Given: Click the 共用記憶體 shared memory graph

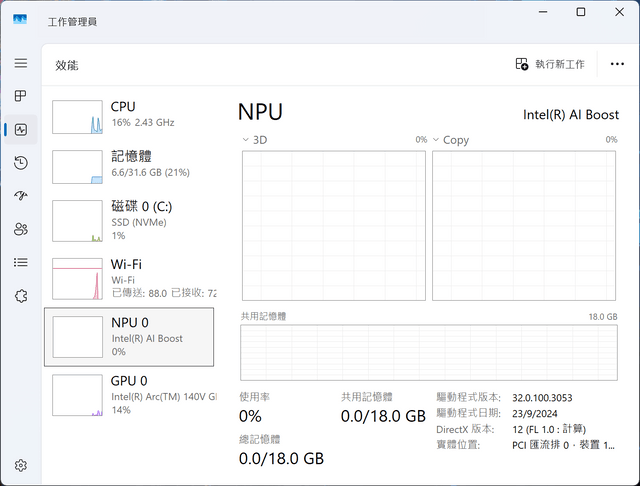Looking at the screenshot, I should pyautogui.click(x=429, y=353).
